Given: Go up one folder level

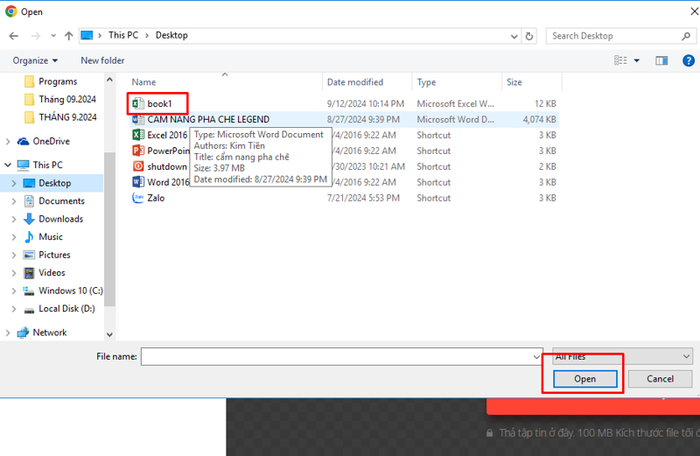Looking at the screenshot, I should tap(68, 36).
